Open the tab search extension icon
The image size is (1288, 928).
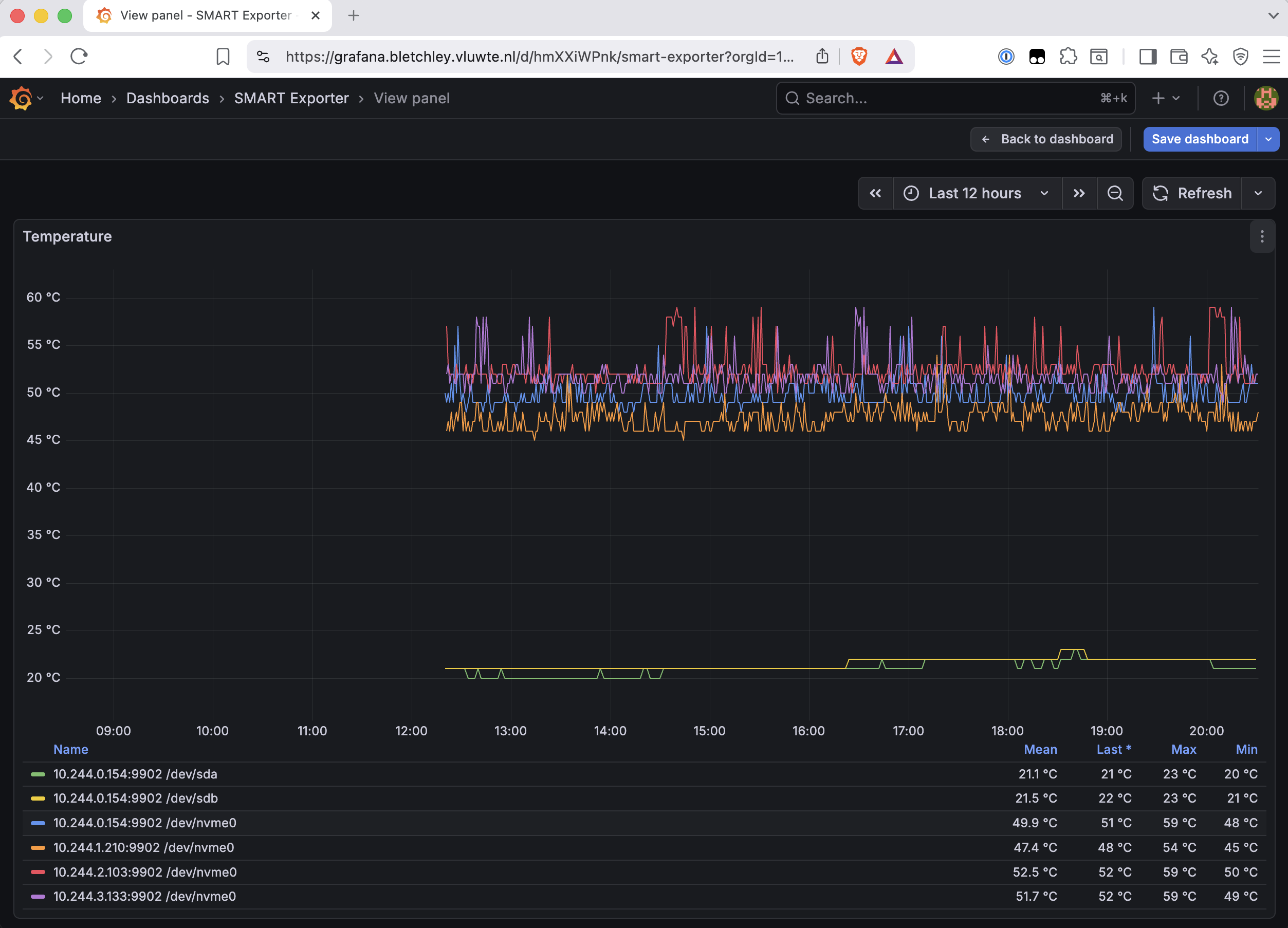1099,56
